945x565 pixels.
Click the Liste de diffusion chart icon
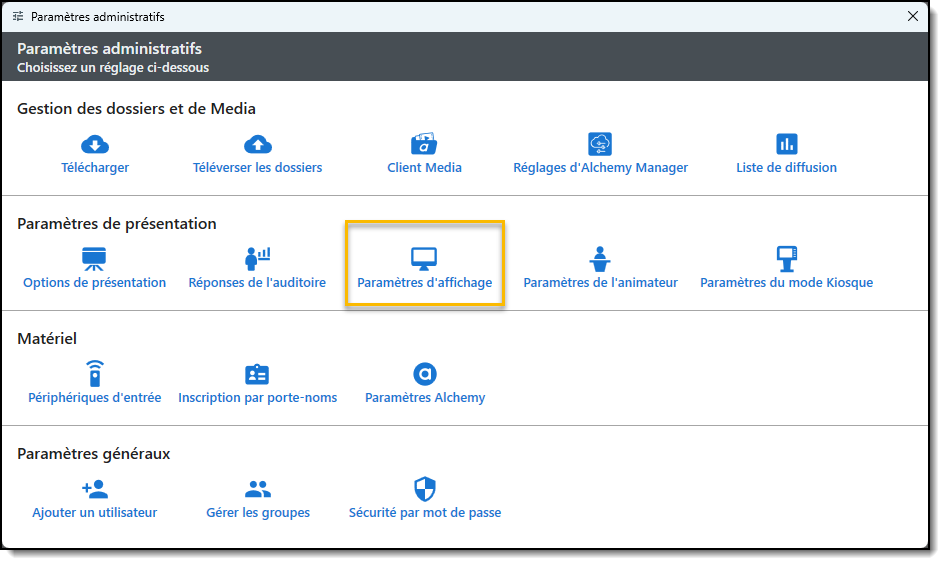(787, 144)
